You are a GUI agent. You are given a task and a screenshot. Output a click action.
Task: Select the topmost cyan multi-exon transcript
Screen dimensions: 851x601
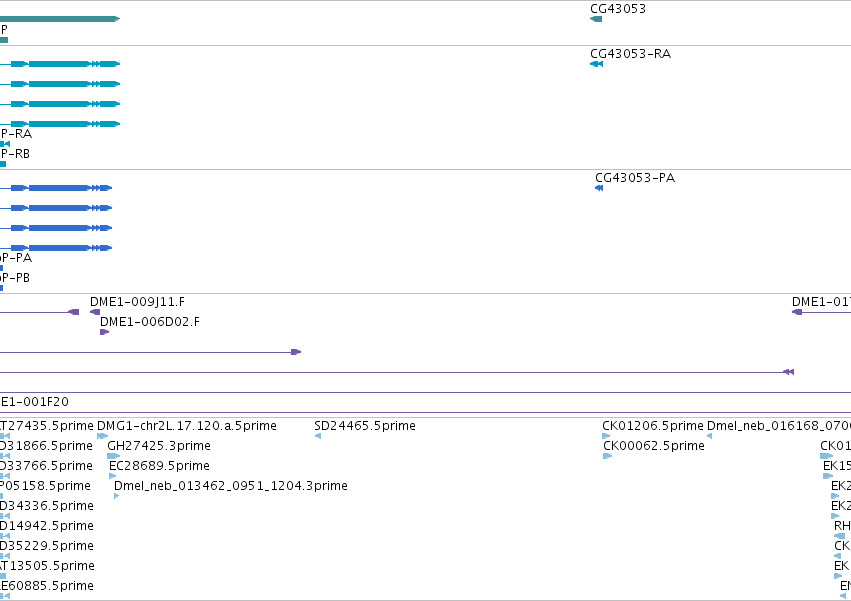60,64
